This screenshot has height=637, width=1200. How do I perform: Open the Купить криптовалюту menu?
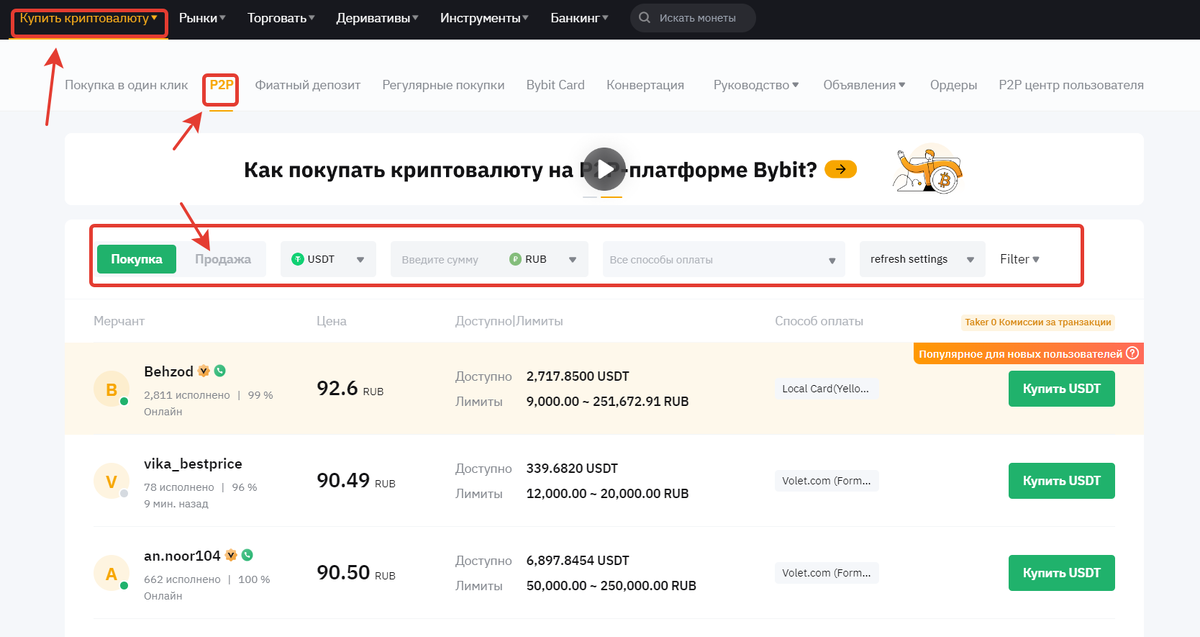[x=88, y=18]
